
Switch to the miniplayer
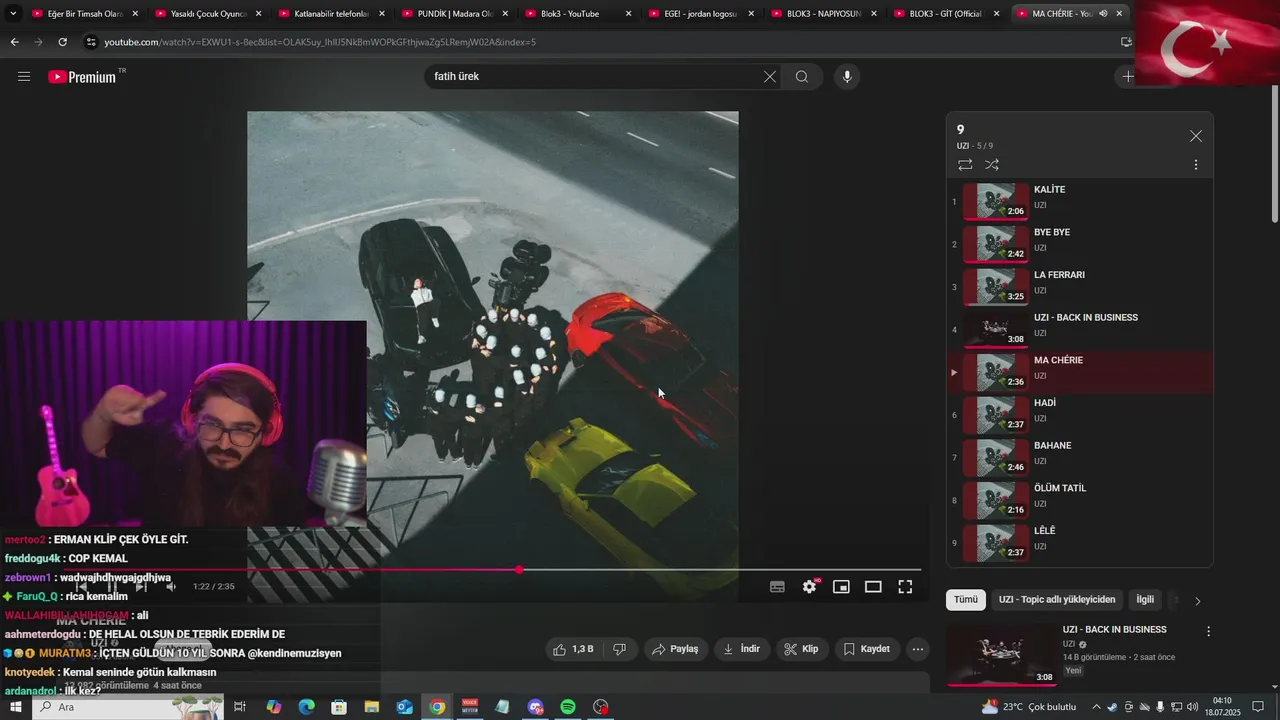point(841,587)
